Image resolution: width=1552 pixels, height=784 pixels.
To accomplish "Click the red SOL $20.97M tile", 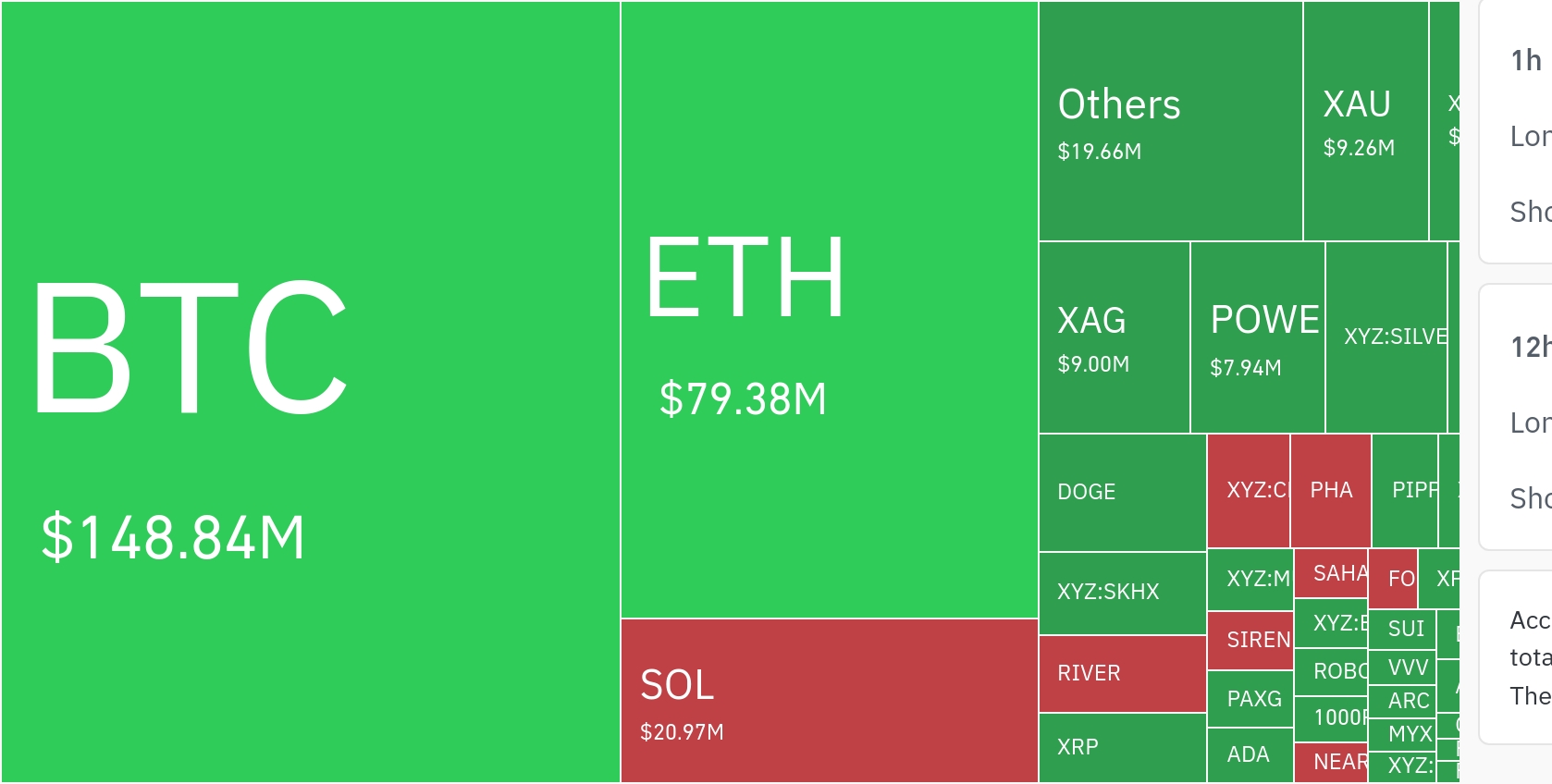I will coord(829,700).
